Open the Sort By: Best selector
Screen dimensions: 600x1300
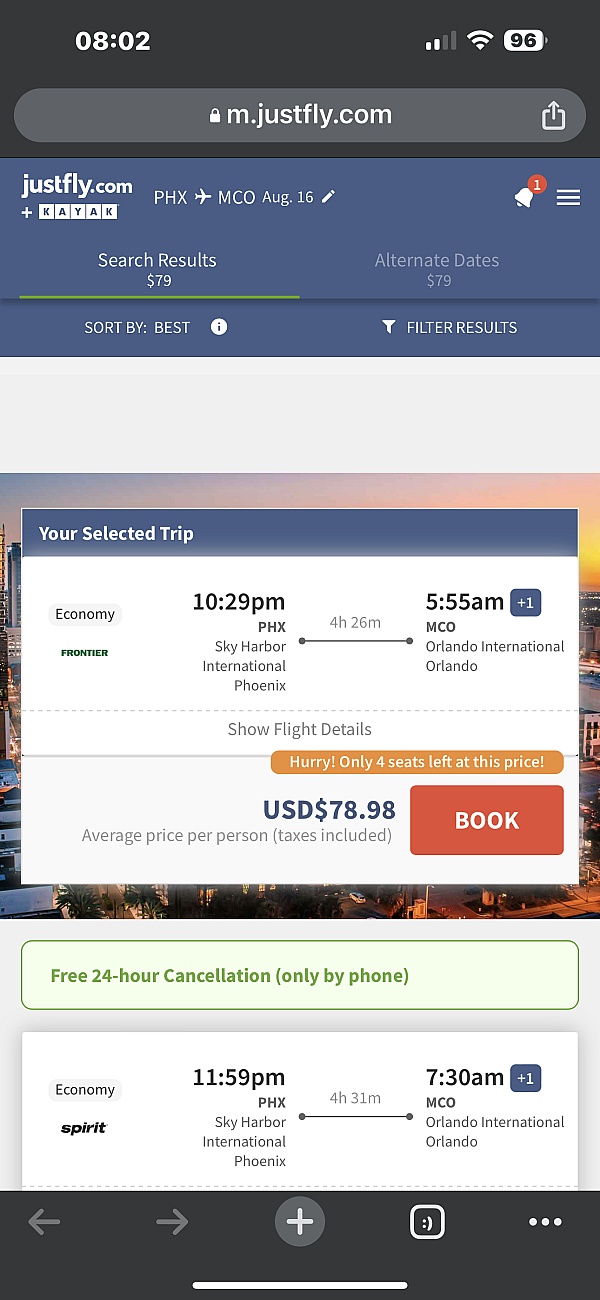[137, 327]
